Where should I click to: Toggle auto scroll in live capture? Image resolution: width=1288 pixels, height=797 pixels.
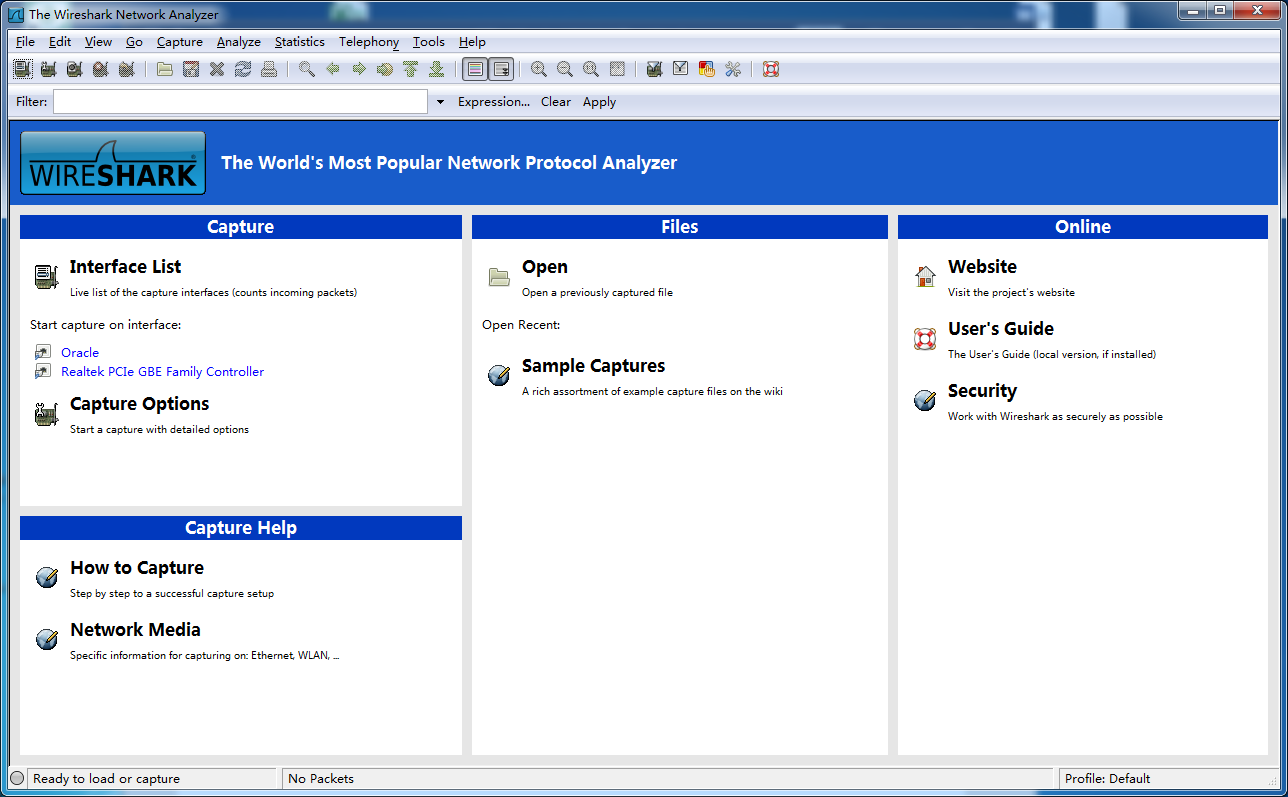point(501,69)
